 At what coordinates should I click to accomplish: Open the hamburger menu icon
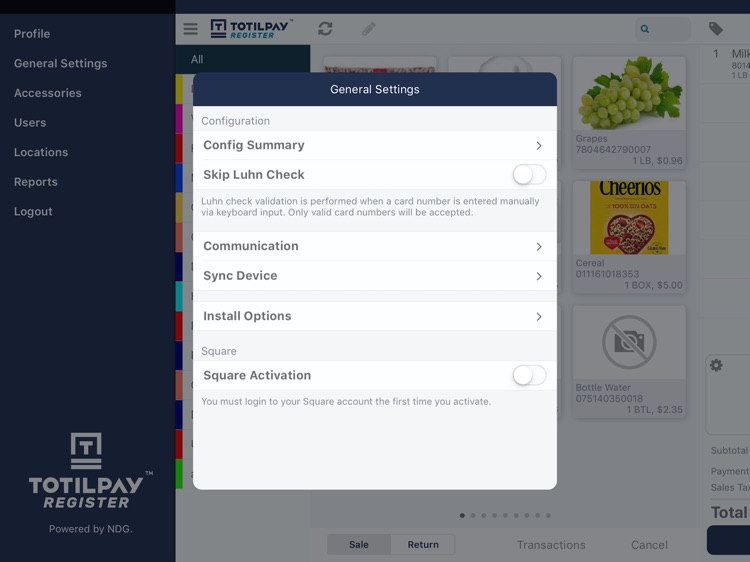pyautogui.click(x=190, y=29)
